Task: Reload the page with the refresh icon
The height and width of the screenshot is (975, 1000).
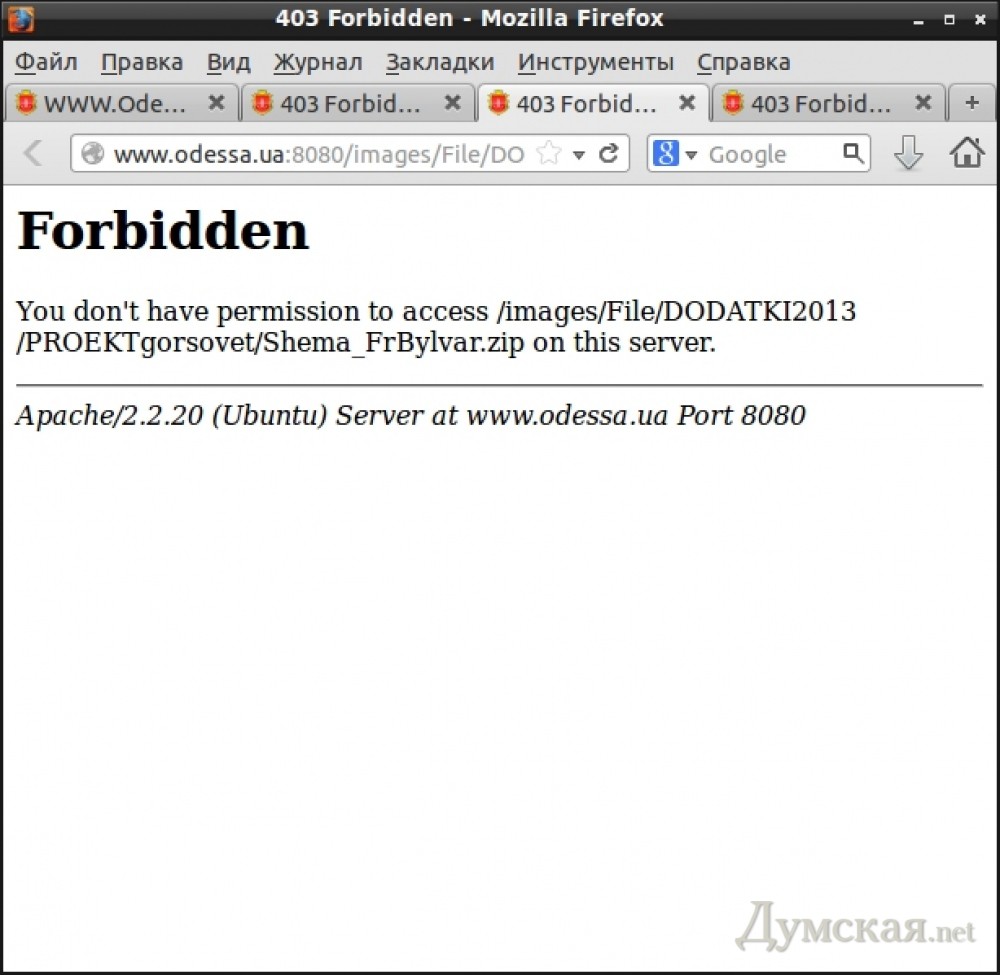Action: (x=608, y=154)
